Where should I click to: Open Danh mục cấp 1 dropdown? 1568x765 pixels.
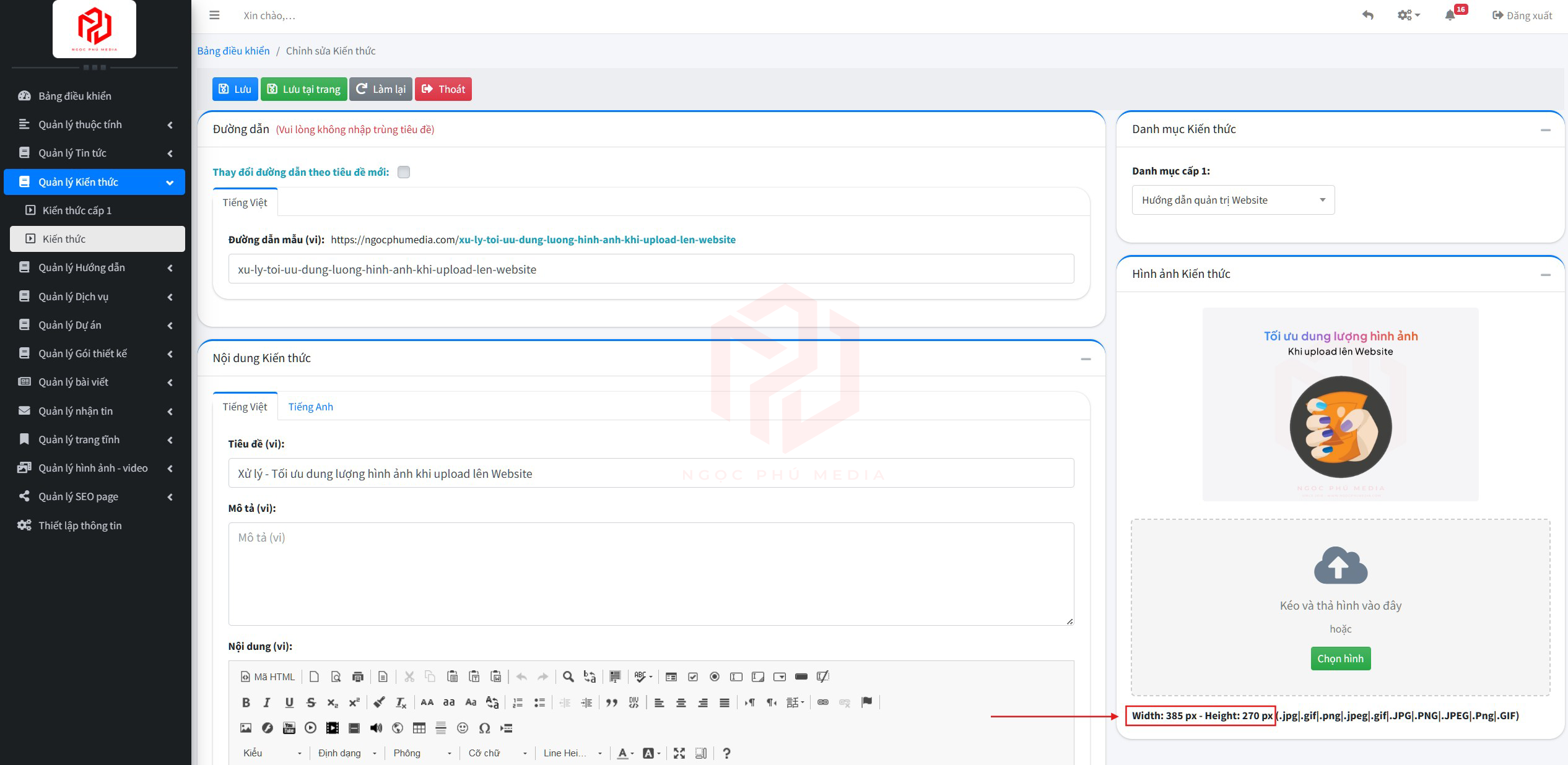pyautogui.click(x=1232, y=200)
